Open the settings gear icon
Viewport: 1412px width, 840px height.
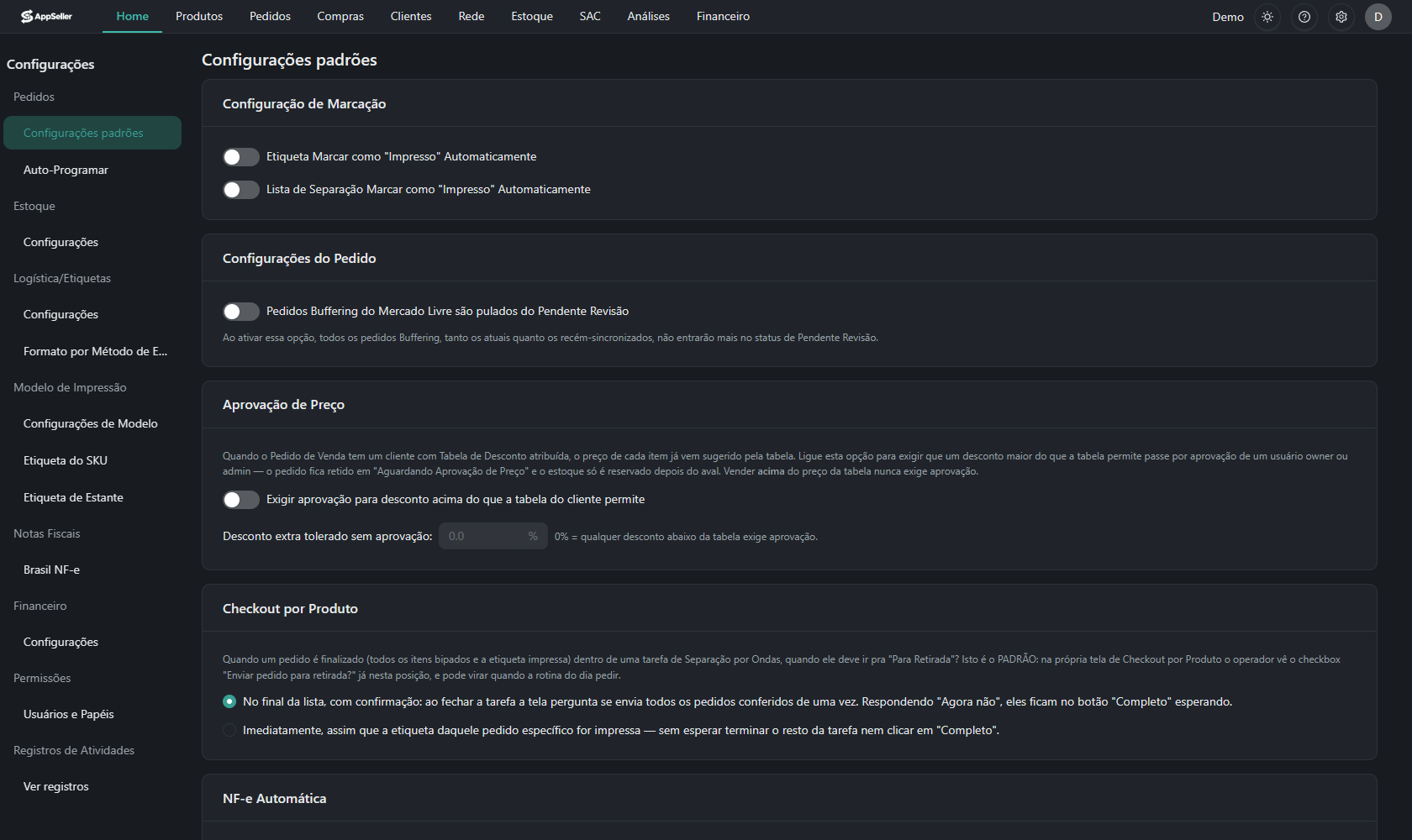1341,17
